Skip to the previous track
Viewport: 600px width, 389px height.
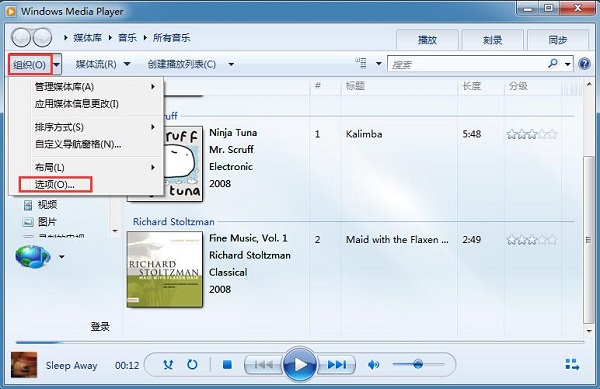(x=263, y=365)
